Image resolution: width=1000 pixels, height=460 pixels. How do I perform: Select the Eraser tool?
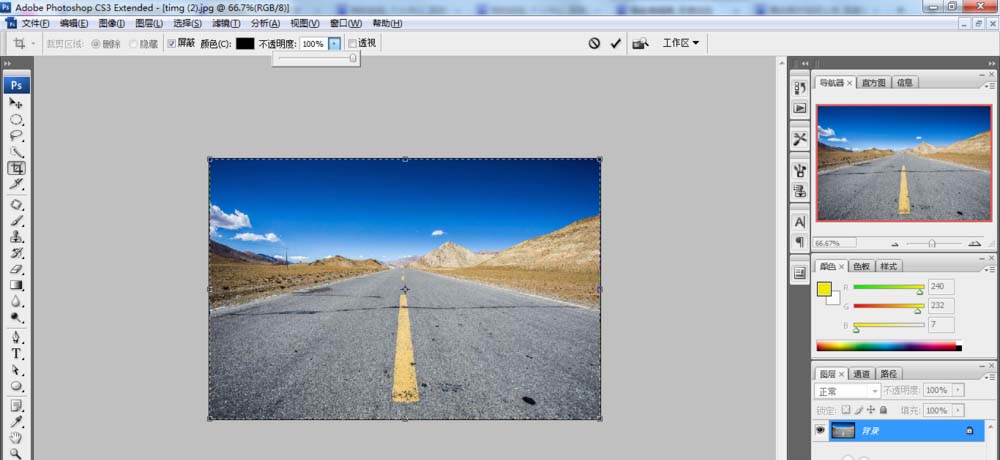coord(17,269)
